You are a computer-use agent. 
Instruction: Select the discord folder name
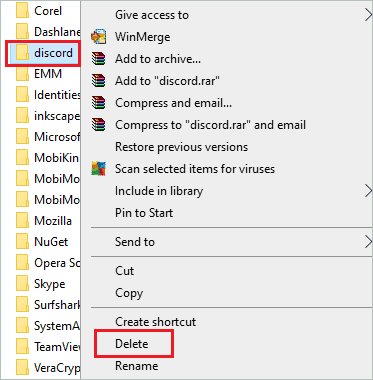tap(53, 53)
